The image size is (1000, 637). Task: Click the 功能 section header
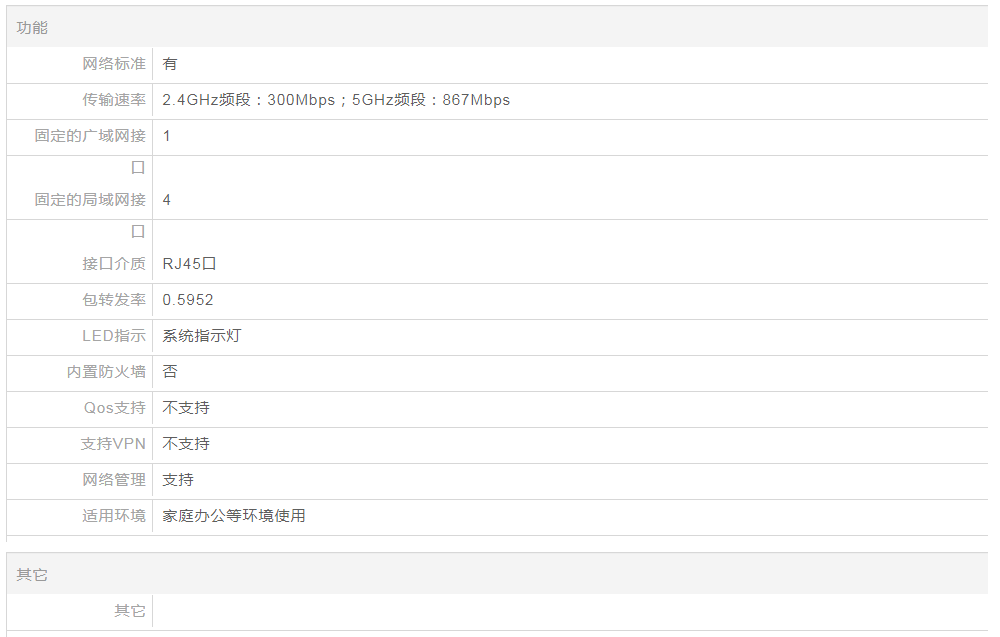point(32,28)
